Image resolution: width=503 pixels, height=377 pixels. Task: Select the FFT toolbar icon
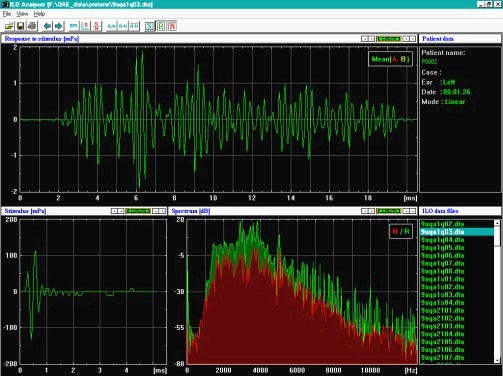pyautogui.click(x=73, y=26)
